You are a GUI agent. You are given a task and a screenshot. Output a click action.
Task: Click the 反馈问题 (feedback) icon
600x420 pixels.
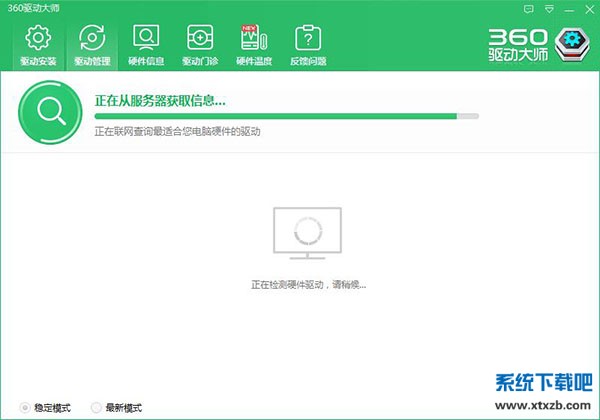307,42
